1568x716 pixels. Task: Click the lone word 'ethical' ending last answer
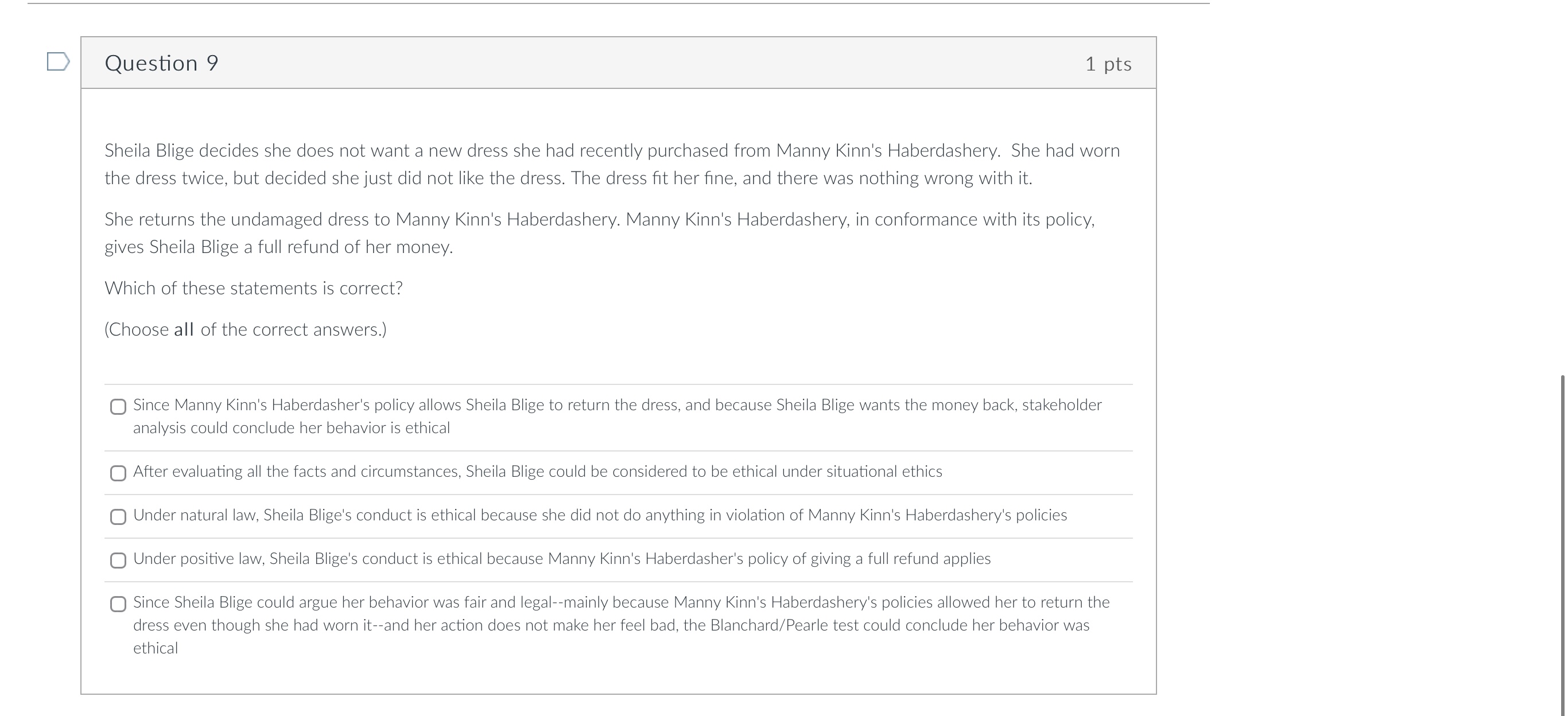click(x=155, y=648)
